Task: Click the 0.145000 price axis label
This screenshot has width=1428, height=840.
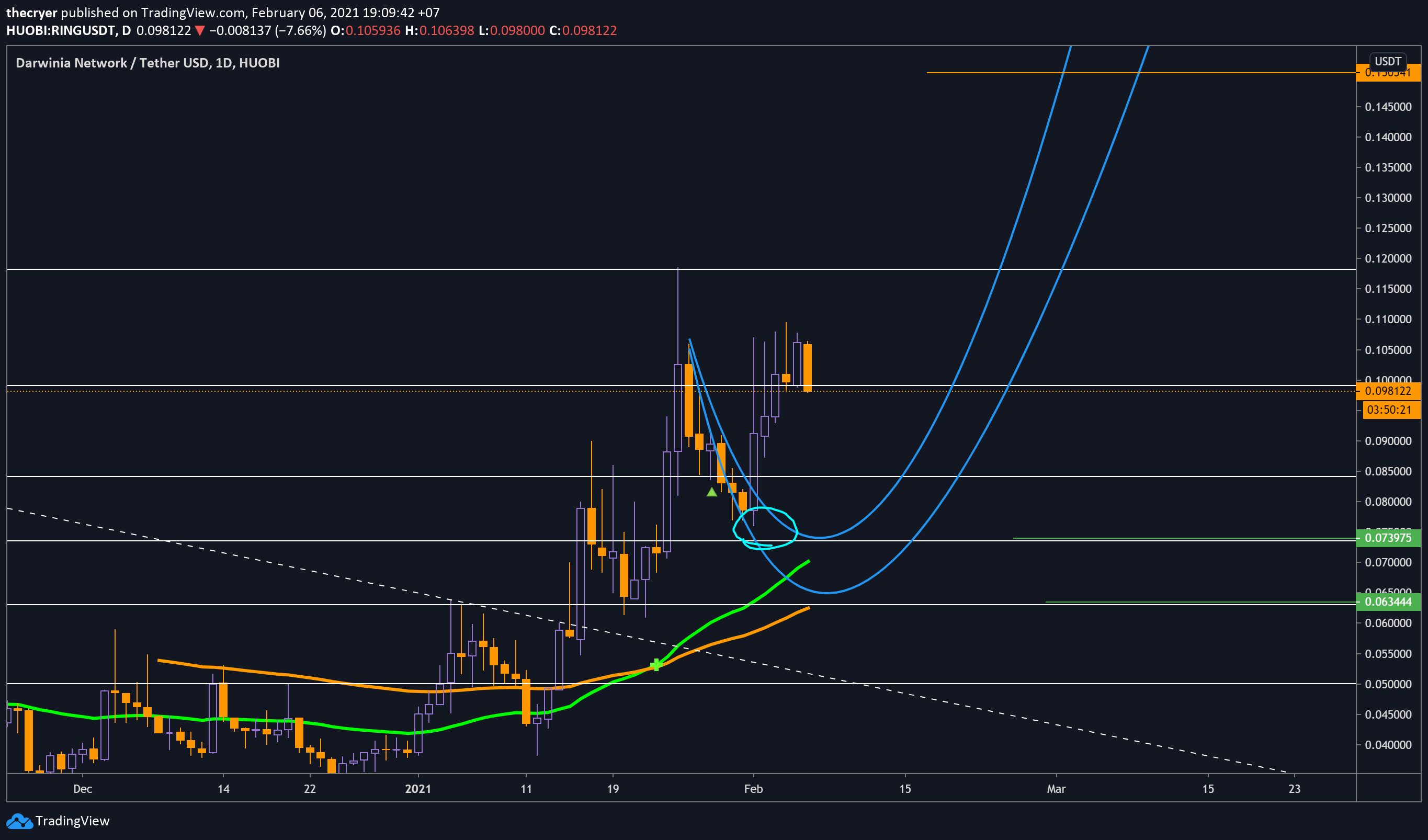Action: pos(1388,107)
